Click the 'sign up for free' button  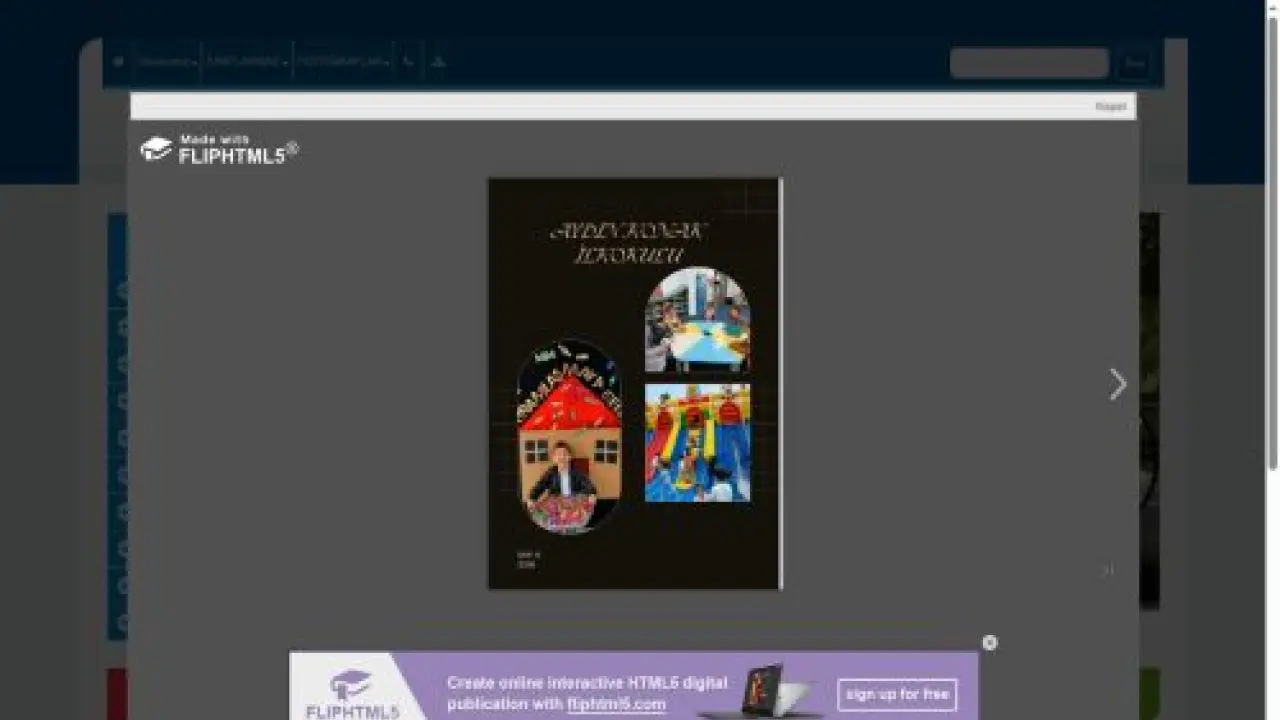(x=897, y=694)
